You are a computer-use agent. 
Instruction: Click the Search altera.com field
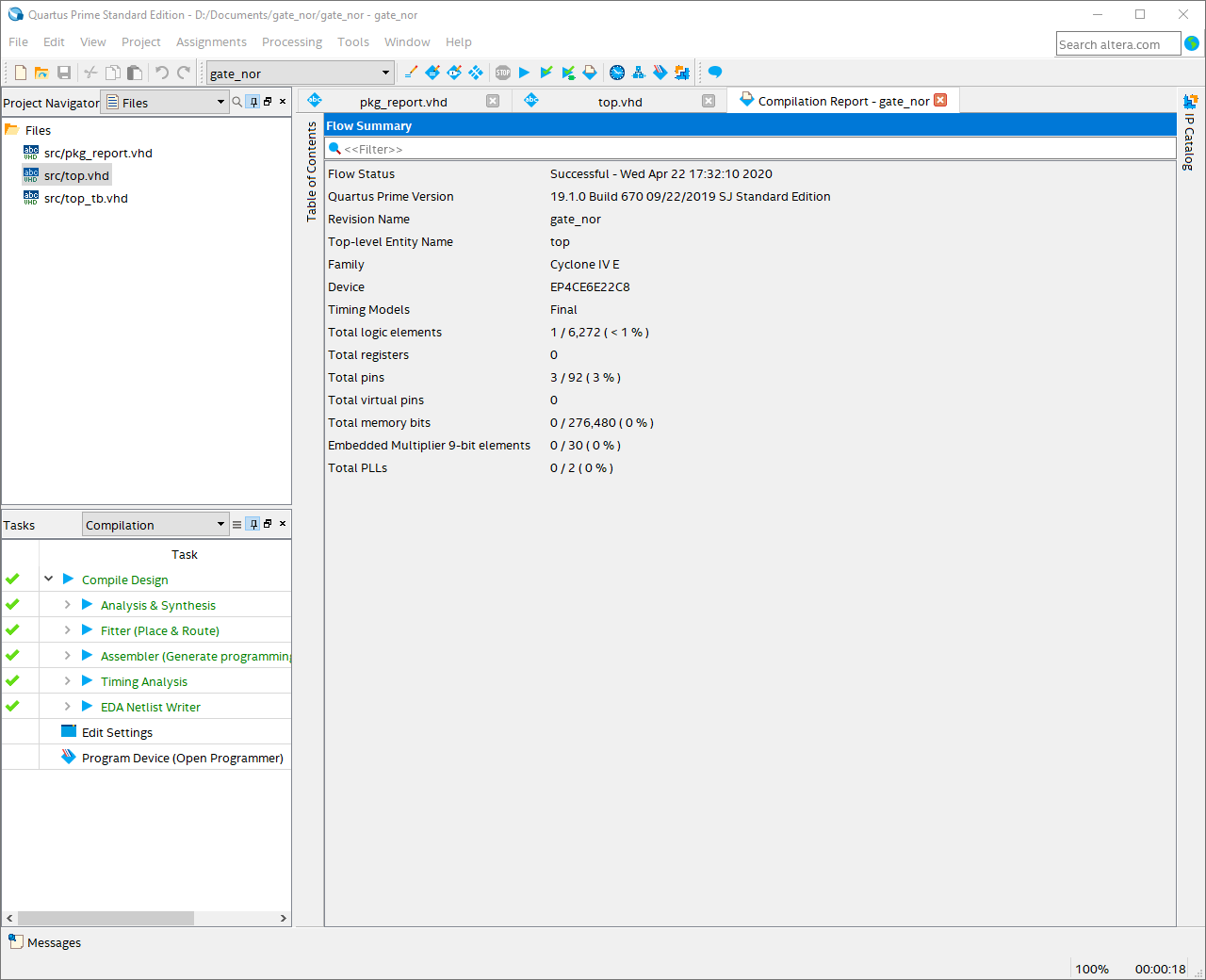point(1118,44)
